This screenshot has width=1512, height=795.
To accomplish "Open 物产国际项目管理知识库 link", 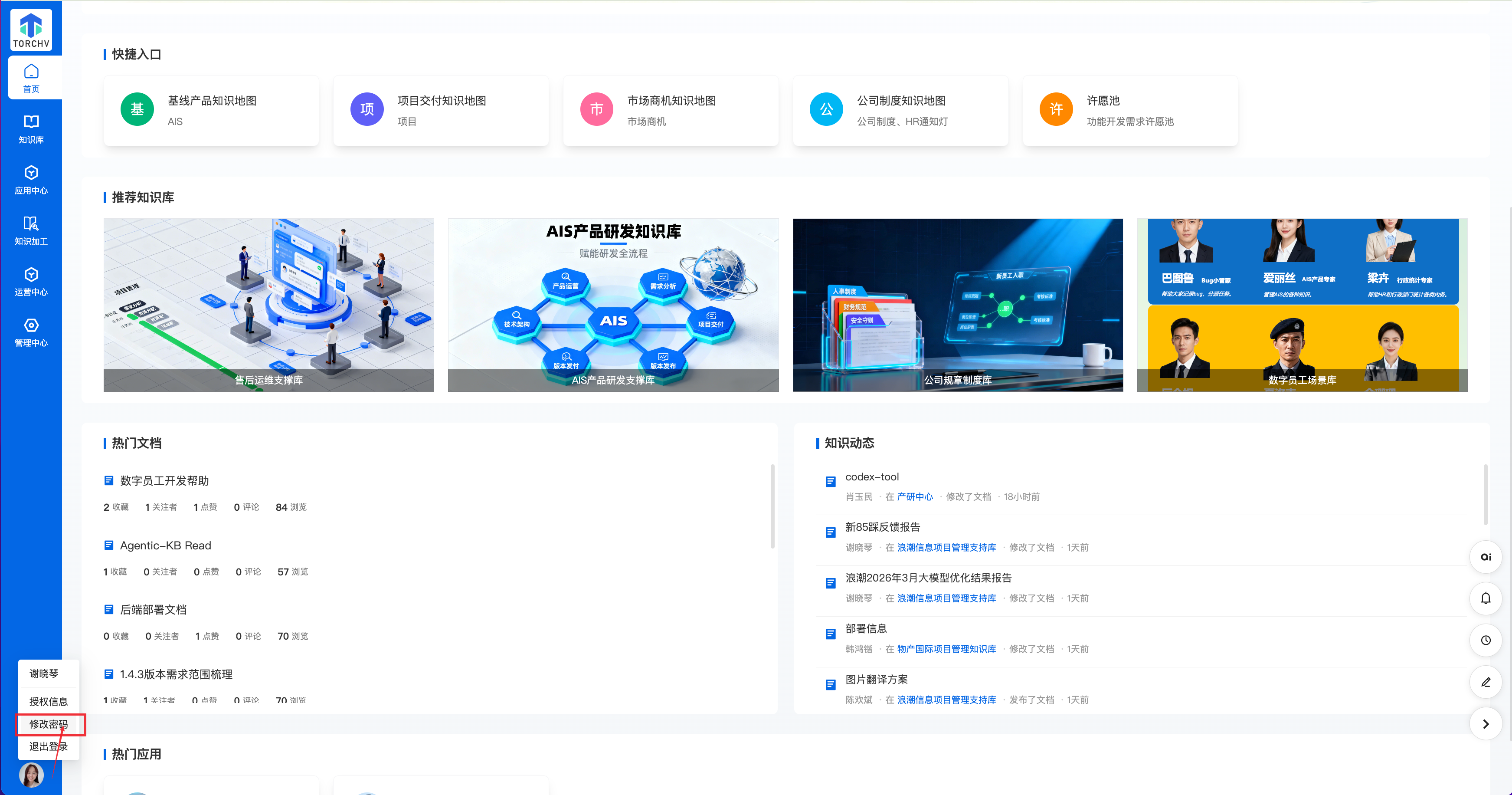I will click(x=946, y=649).
